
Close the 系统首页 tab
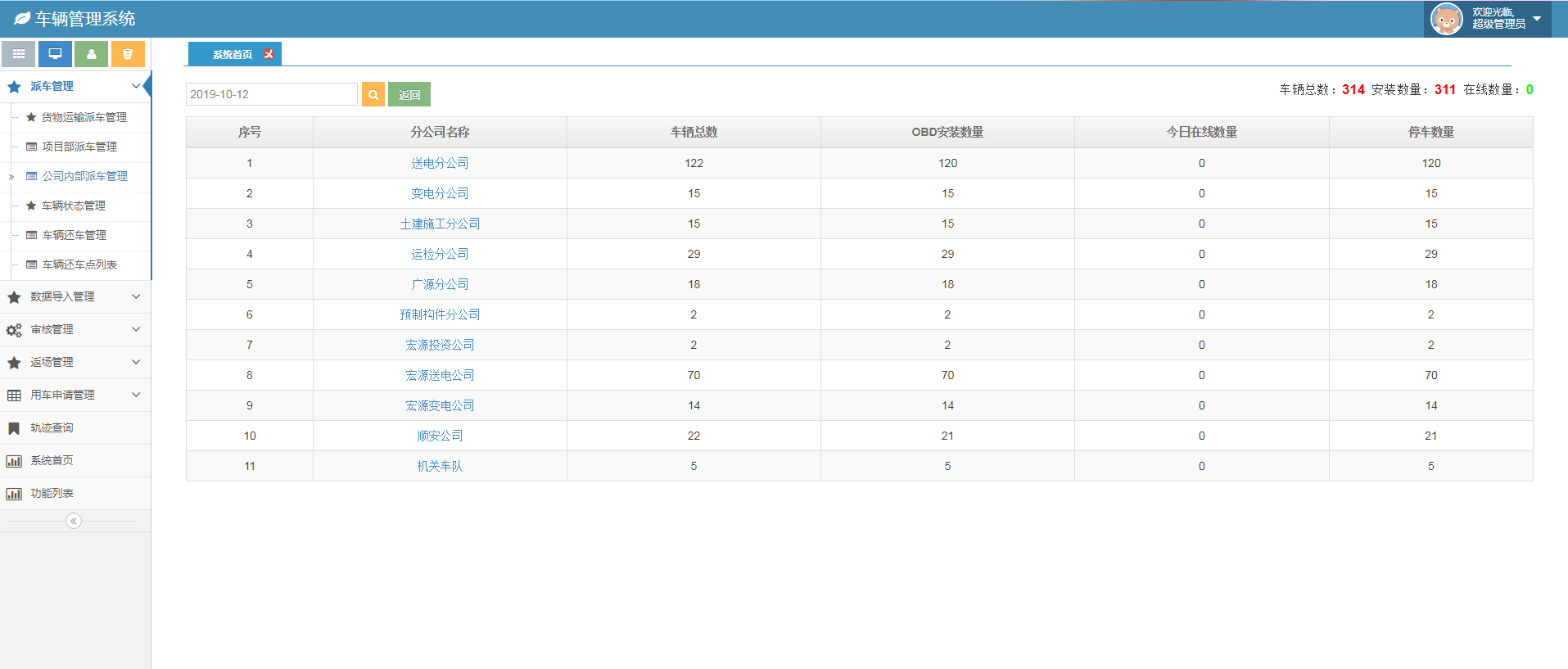pos(269,54)
